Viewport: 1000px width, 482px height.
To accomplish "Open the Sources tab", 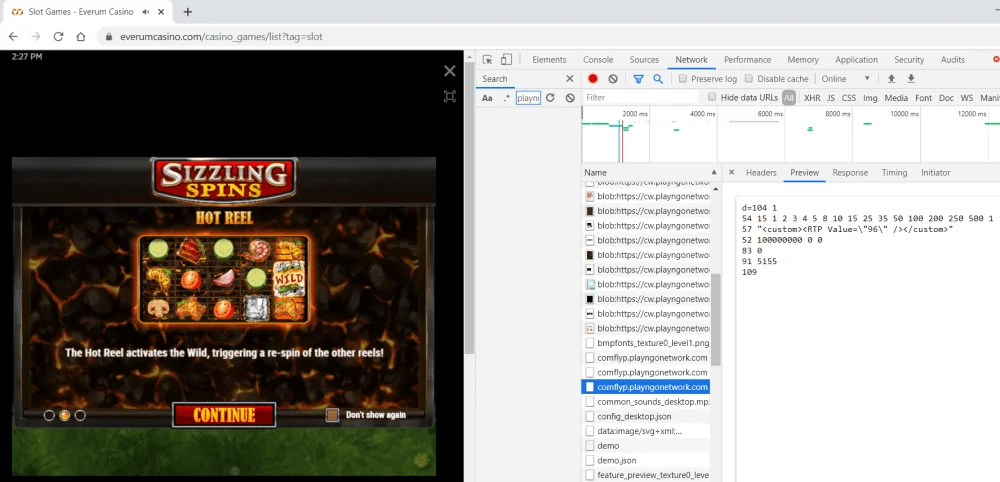I will pyautogui.click(x=644, y=60).
